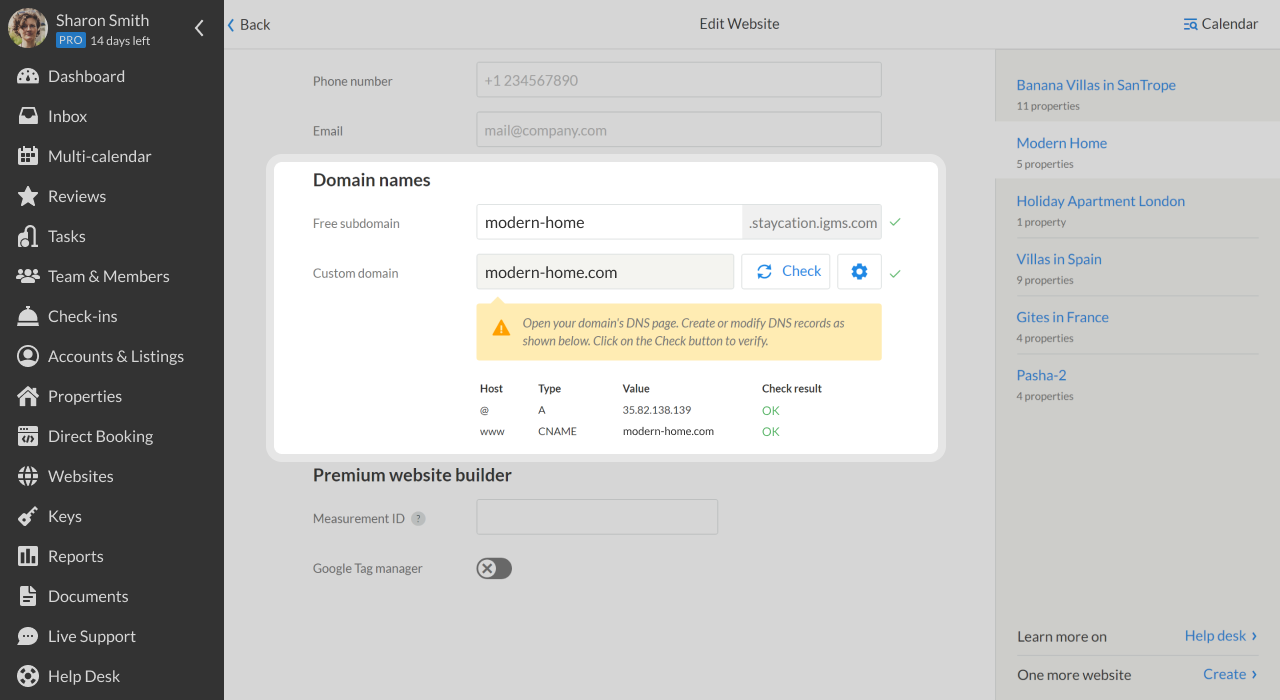Toggle the Google Tag manager switch
Screen dimensions: 1280x700
(x=494, y=568)
